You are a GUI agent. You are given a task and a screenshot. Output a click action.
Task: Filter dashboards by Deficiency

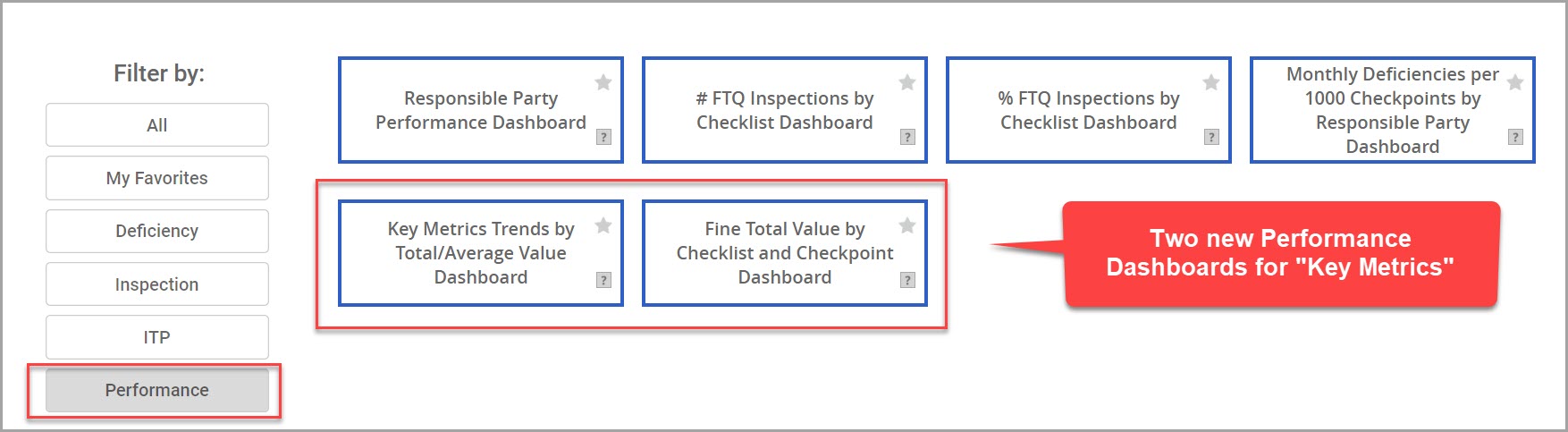tap(157, 231)
